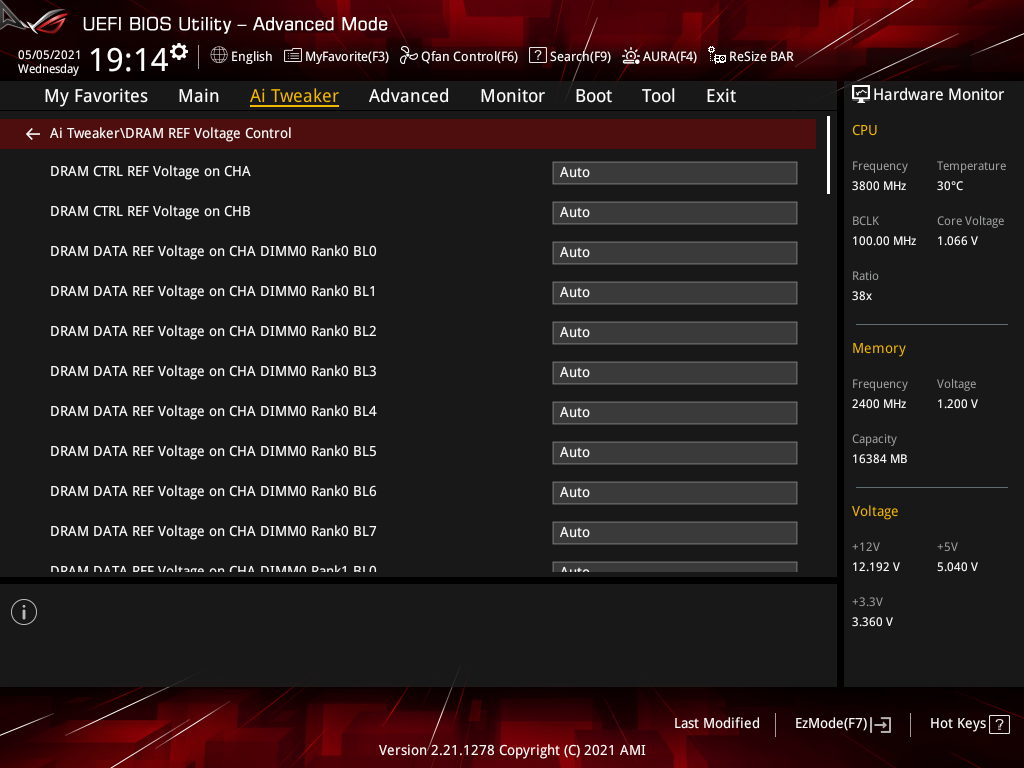
Task: Click the Memory Frequency 2400 MHz value
Action: coord(878,404)
